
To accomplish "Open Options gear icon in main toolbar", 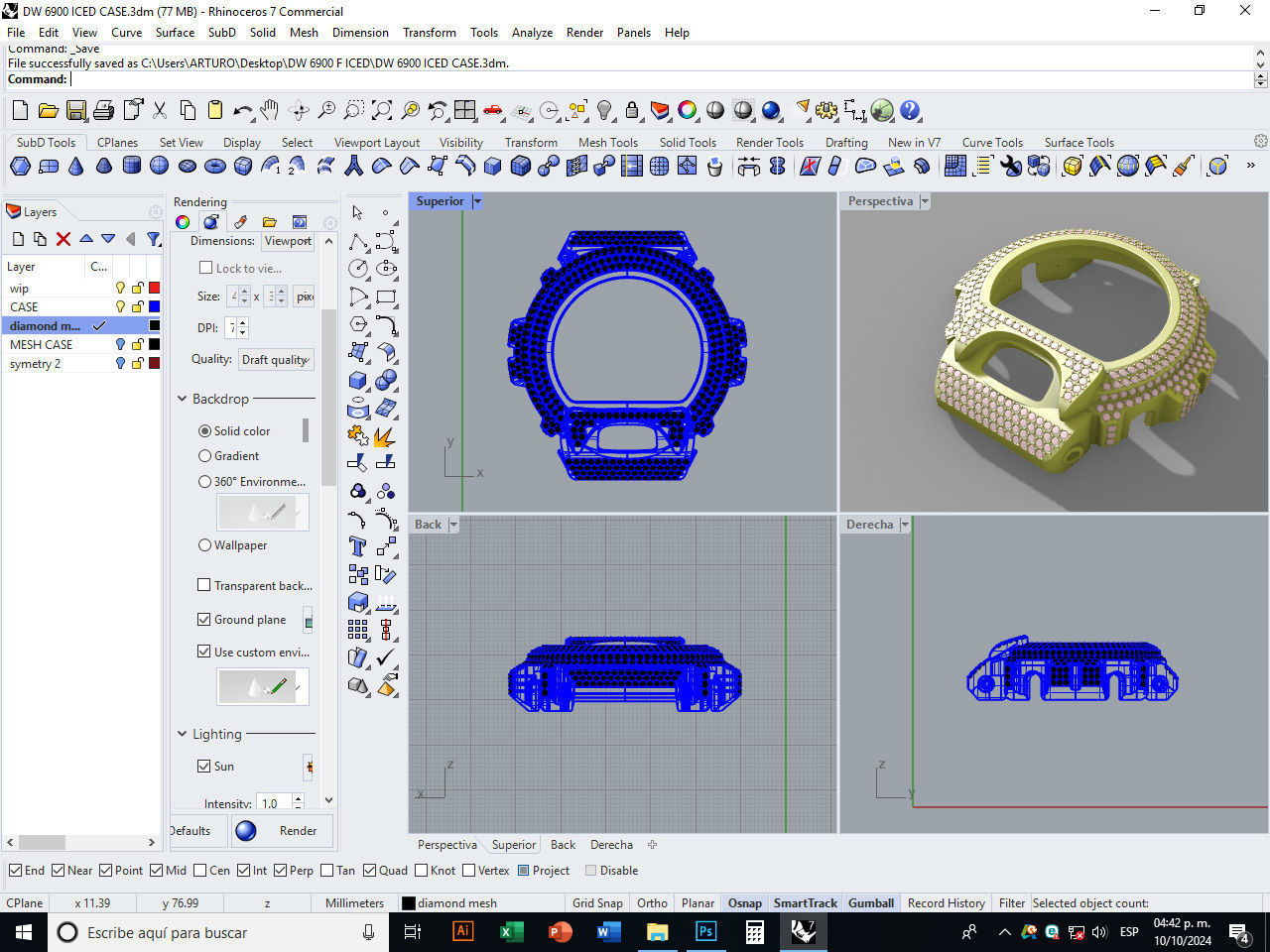I will (x=826, y=110).
